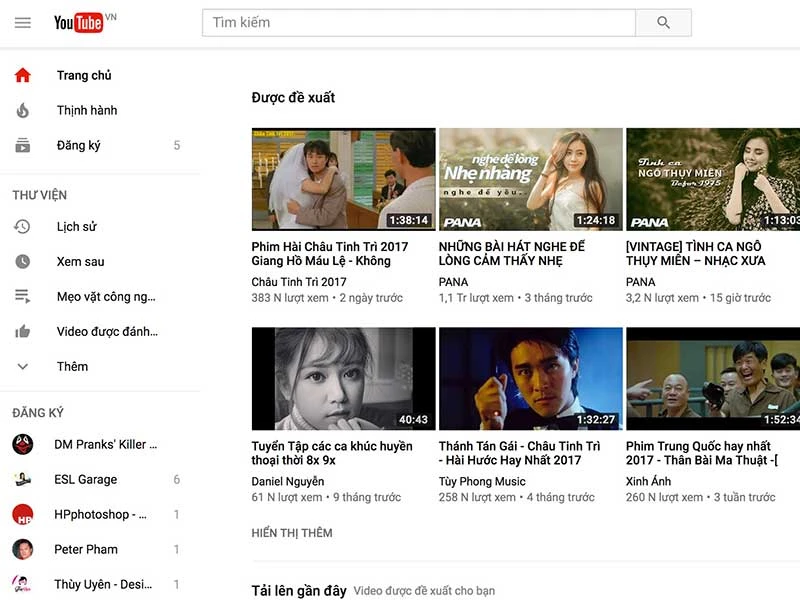Focus the Tìm kiếm search field
800x600 pixels.
pyautogui.click(x=418, y=23)
